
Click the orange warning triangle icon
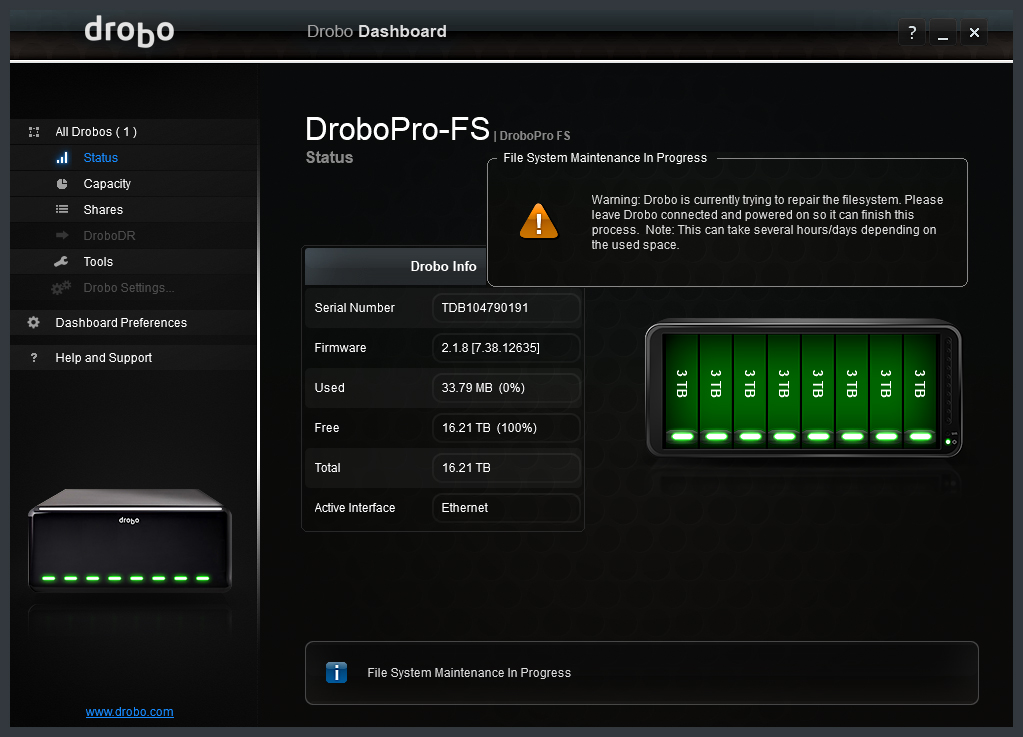[x=538, y=221]
